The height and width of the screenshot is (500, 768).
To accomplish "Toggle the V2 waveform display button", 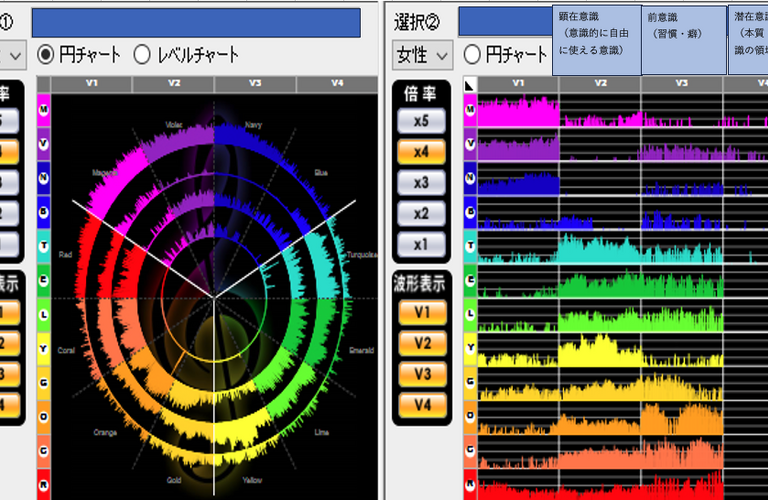I will pyautogui.click(x=423, y=343).
